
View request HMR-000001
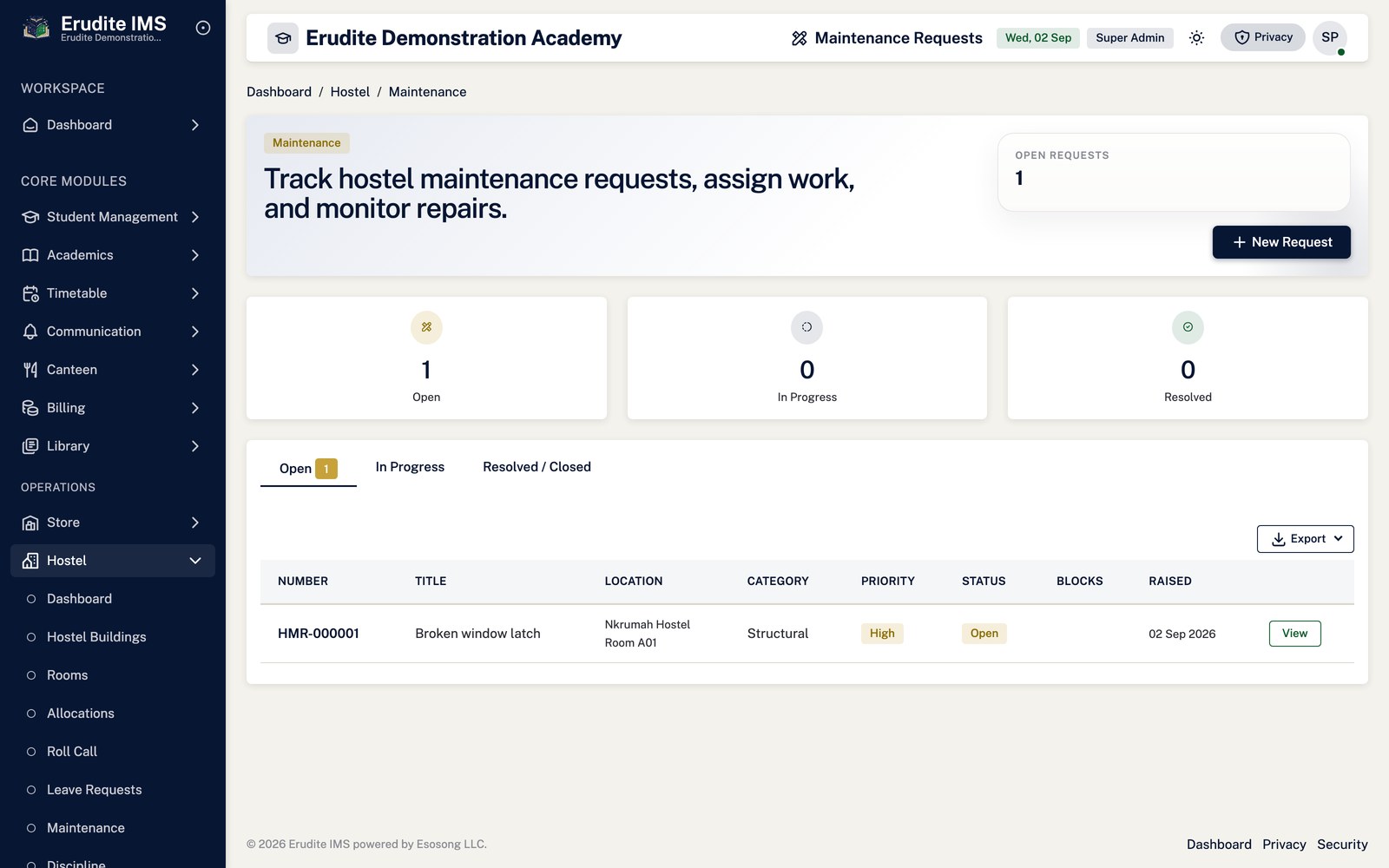(1294, 634)
